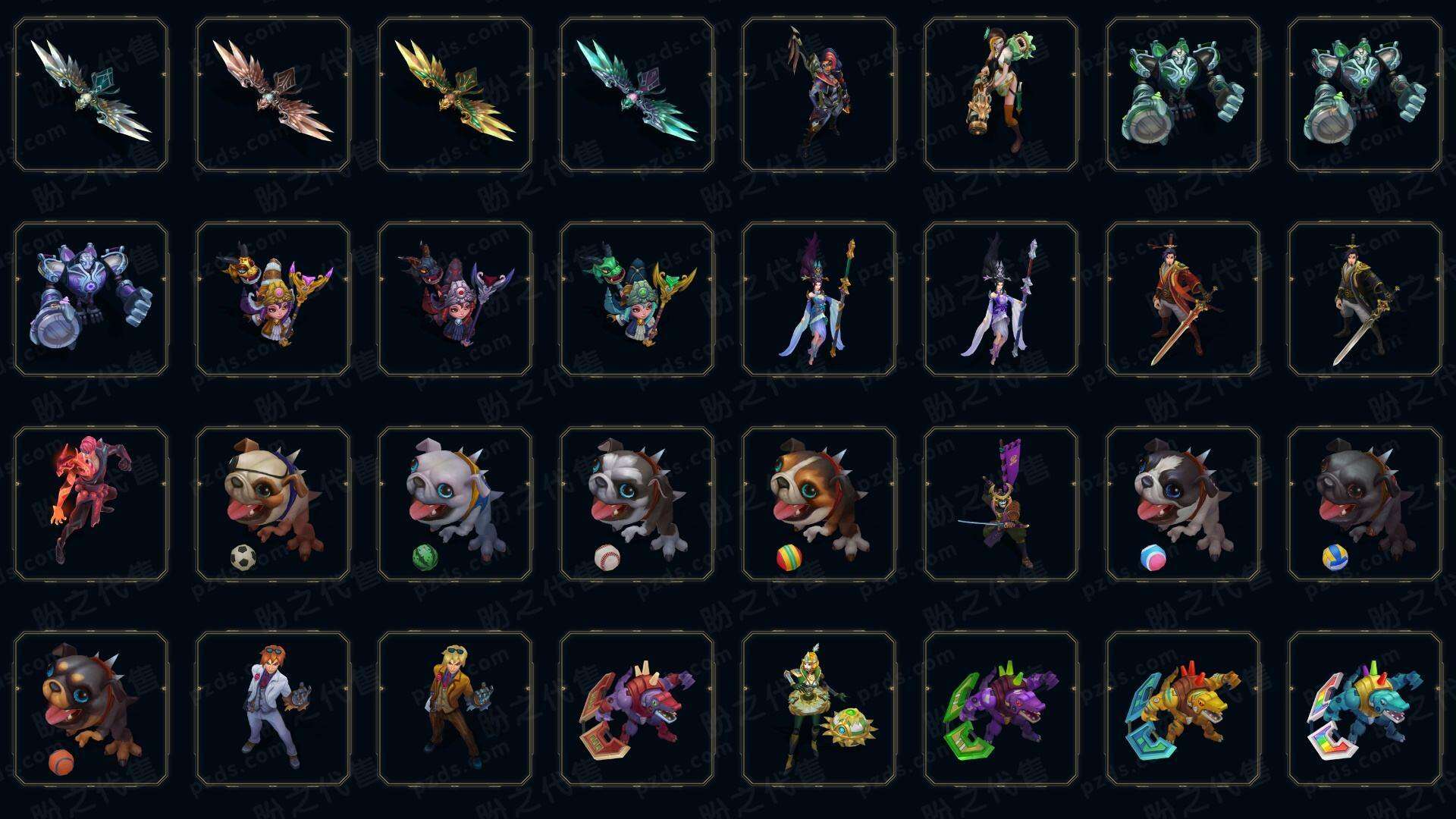Open the red-robed swordsman skin

pos(1183,299)
